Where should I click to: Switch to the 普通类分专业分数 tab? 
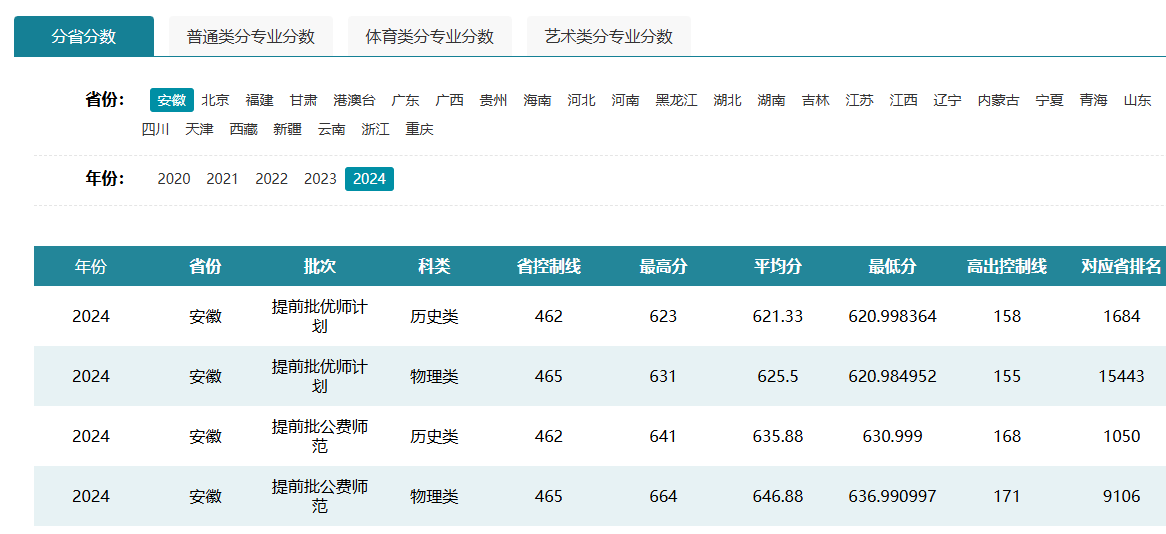point(250,37)
